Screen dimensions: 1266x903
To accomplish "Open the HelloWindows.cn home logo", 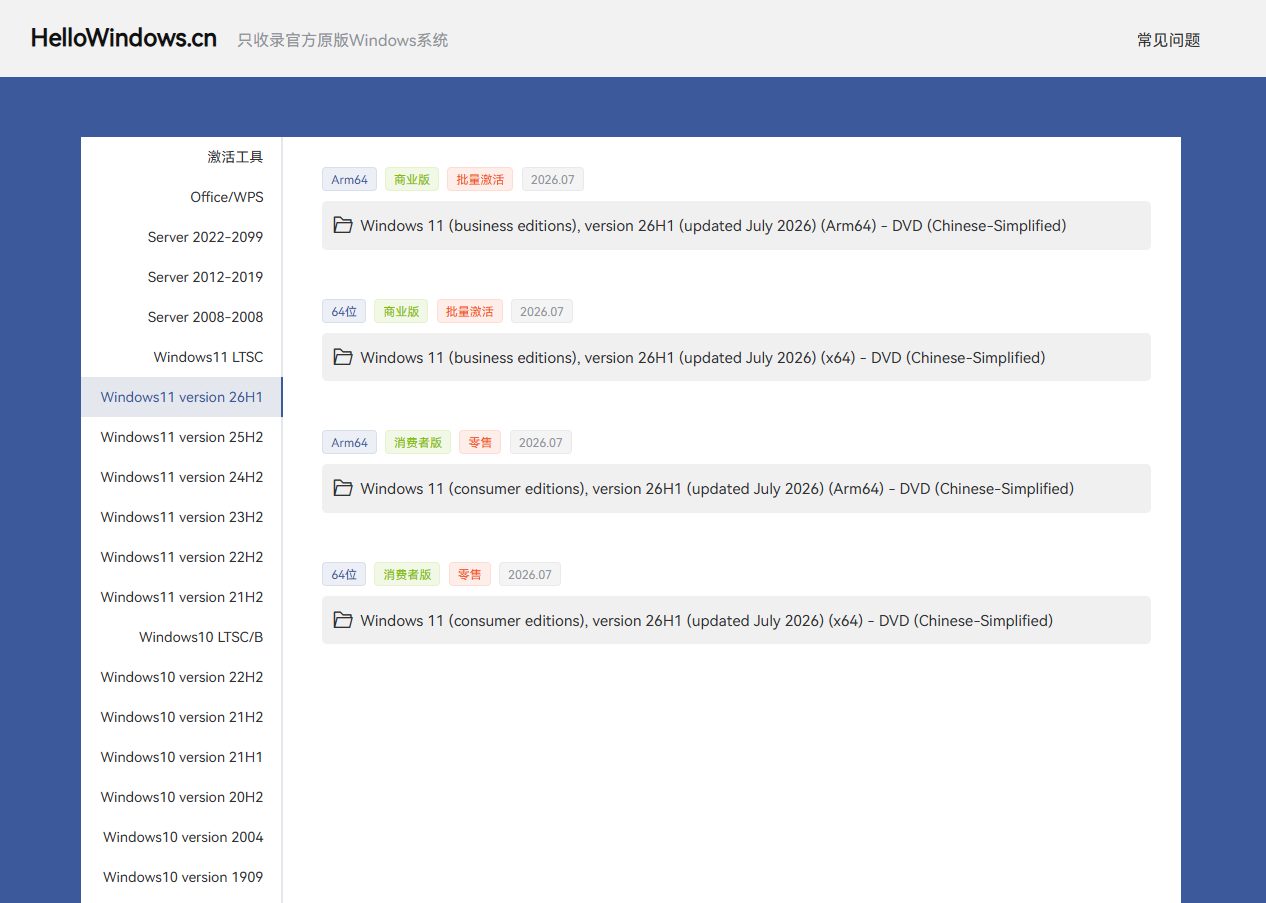I will (124, 38).
